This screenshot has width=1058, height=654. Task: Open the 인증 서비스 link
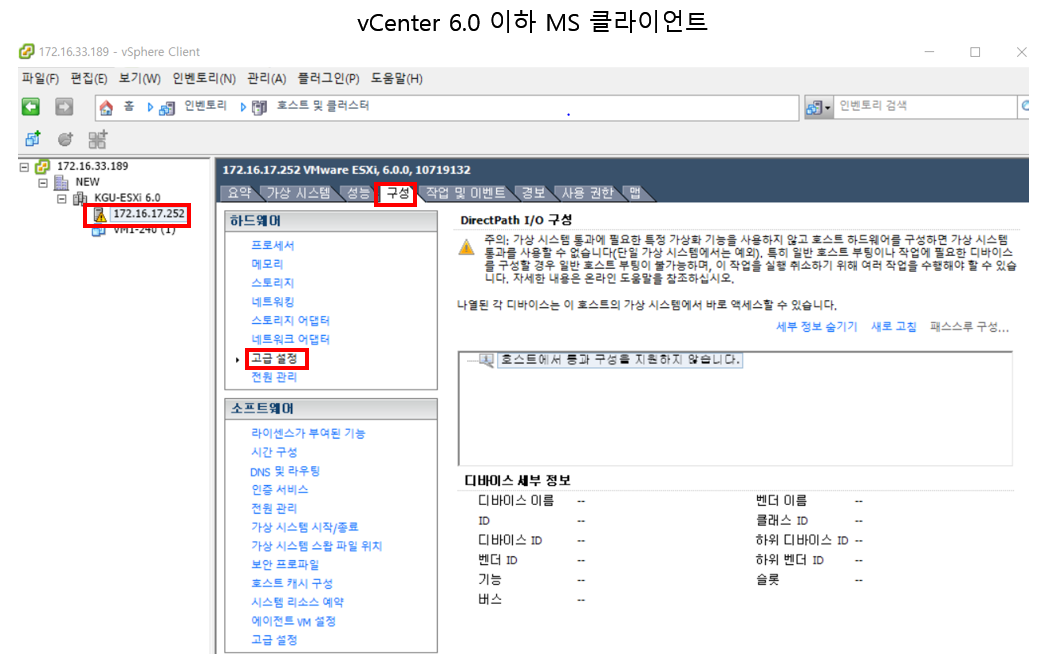(x=279, y=490)
